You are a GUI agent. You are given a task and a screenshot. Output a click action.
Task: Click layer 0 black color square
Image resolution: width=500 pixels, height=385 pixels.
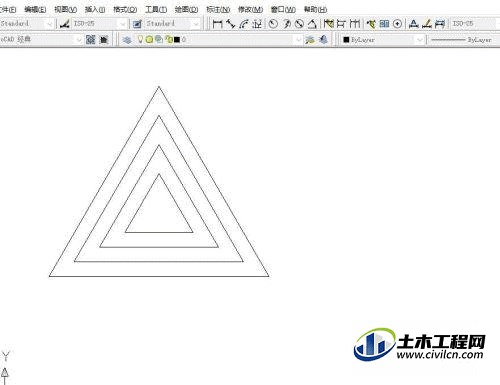[x=177, y=40]
